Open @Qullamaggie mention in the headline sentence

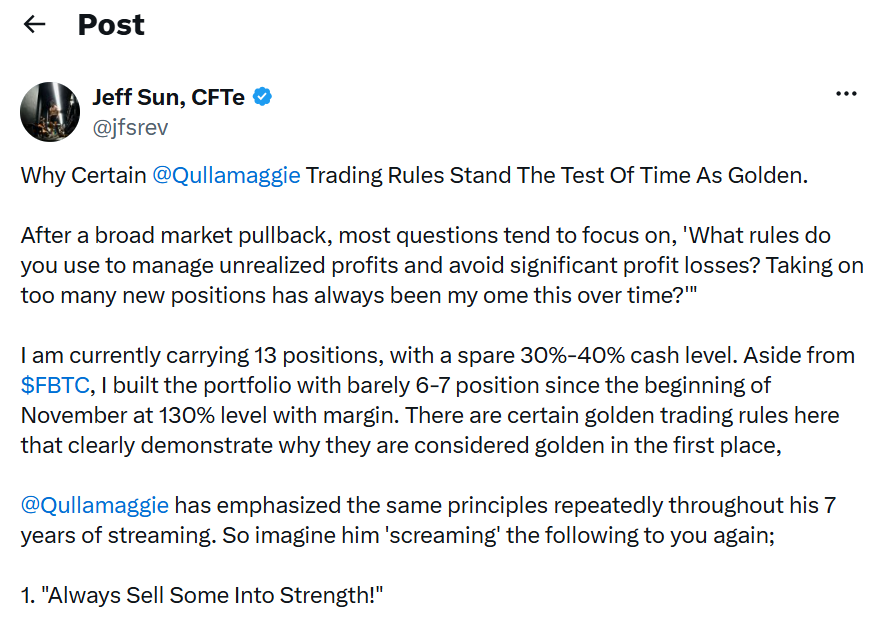[x=227, y=176]
